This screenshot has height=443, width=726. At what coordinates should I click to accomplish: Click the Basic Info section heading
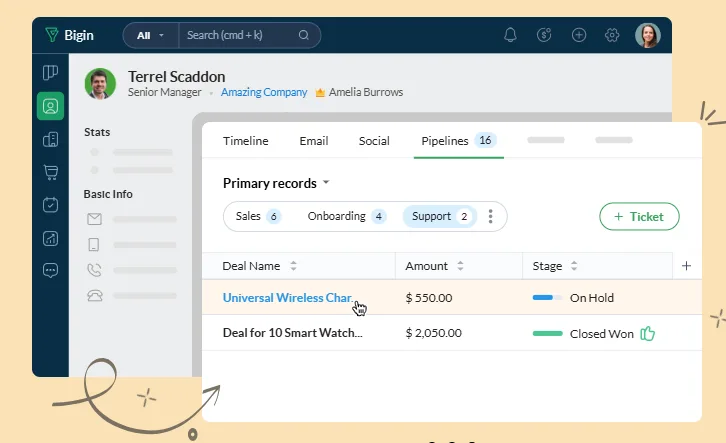click(x=108, y=194)
